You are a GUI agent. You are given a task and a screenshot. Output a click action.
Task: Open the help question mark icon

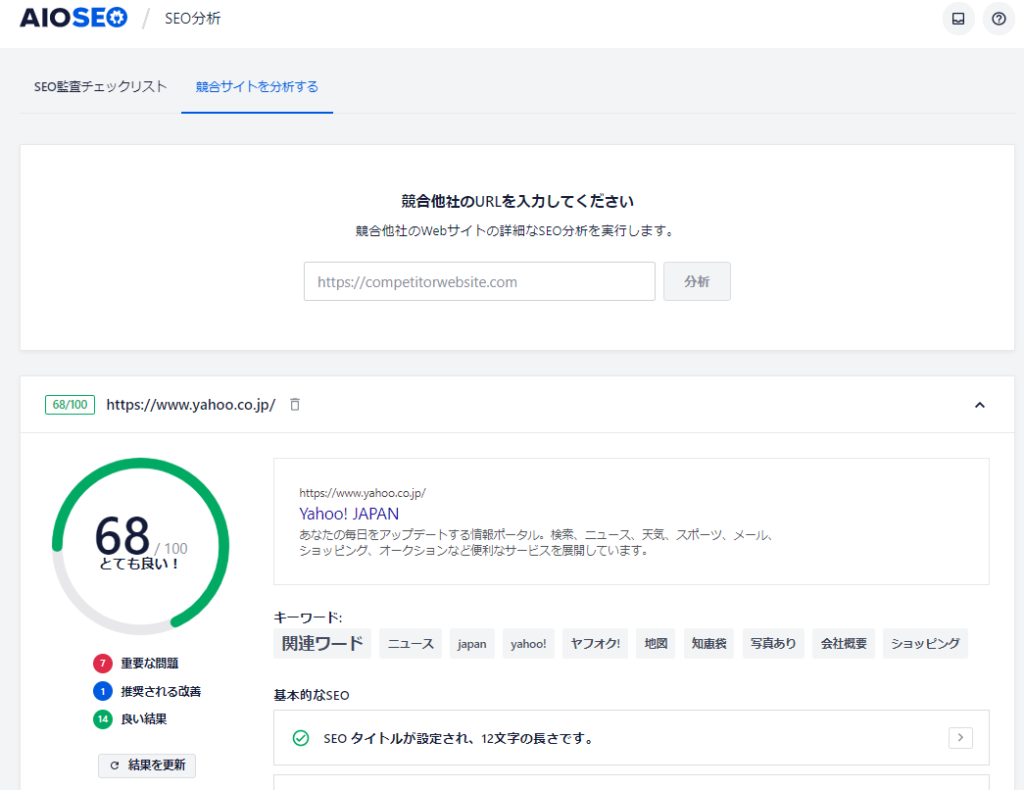[x=998, y=19]
